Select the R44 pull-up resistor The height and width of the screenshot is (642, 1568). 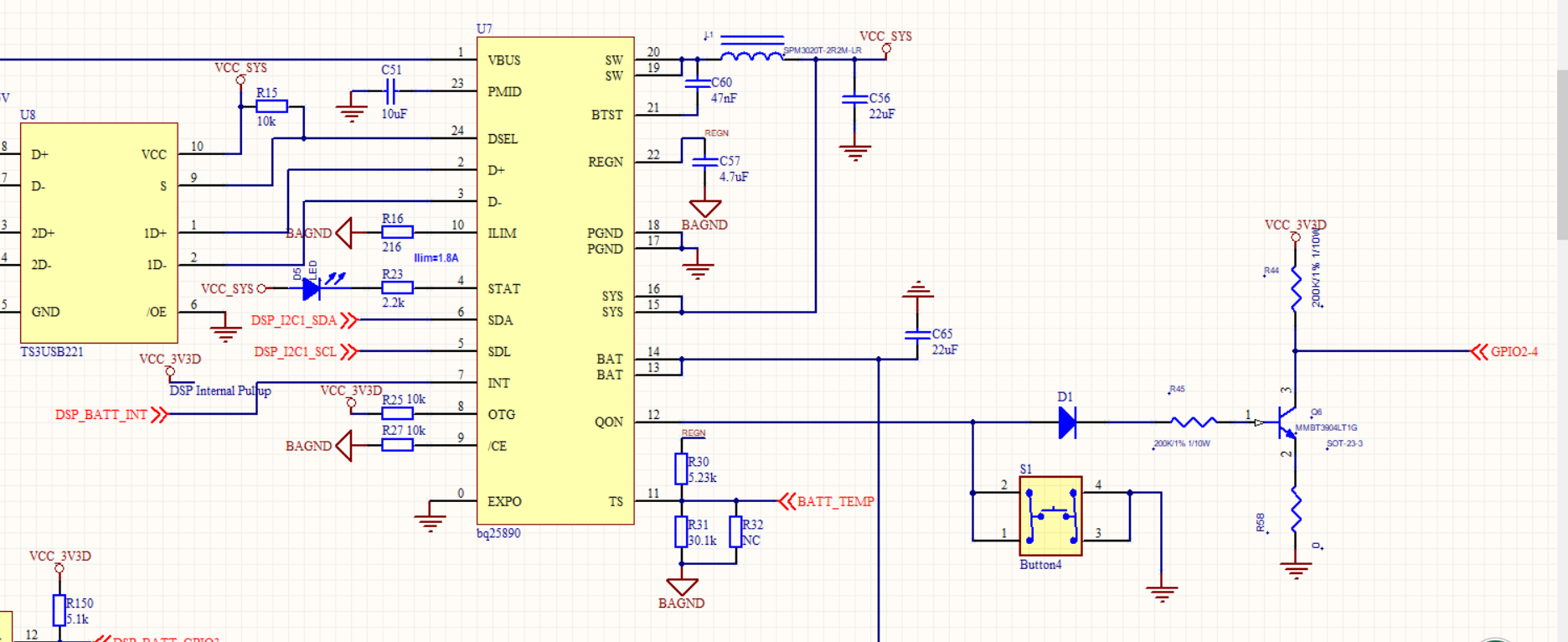pos(1296,288)
